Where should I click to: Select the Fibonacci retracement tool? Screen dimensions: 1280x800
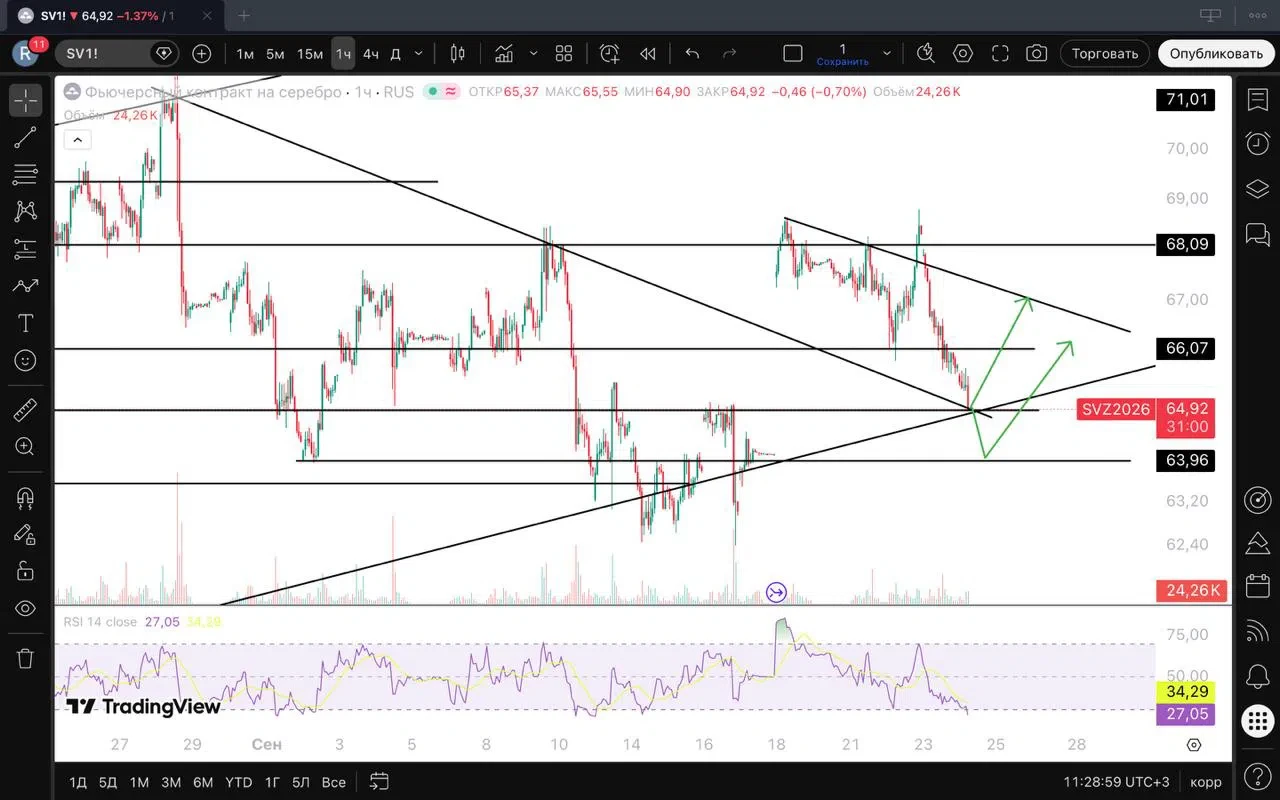click(25, 175)
